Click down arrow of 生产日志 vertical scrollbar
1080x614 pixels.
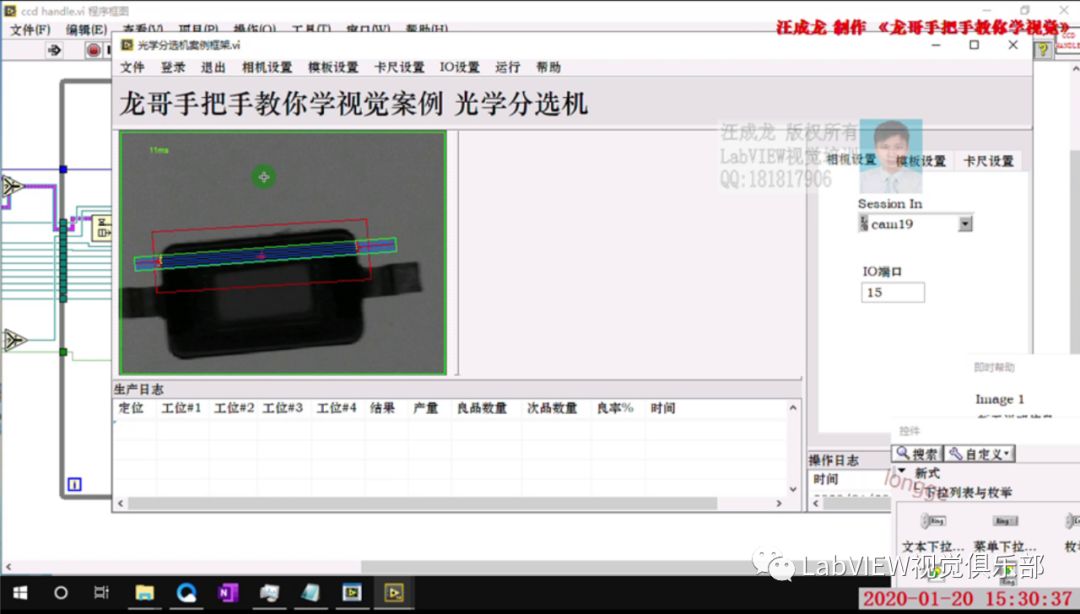pyautogui.click(x=793, y=489)
